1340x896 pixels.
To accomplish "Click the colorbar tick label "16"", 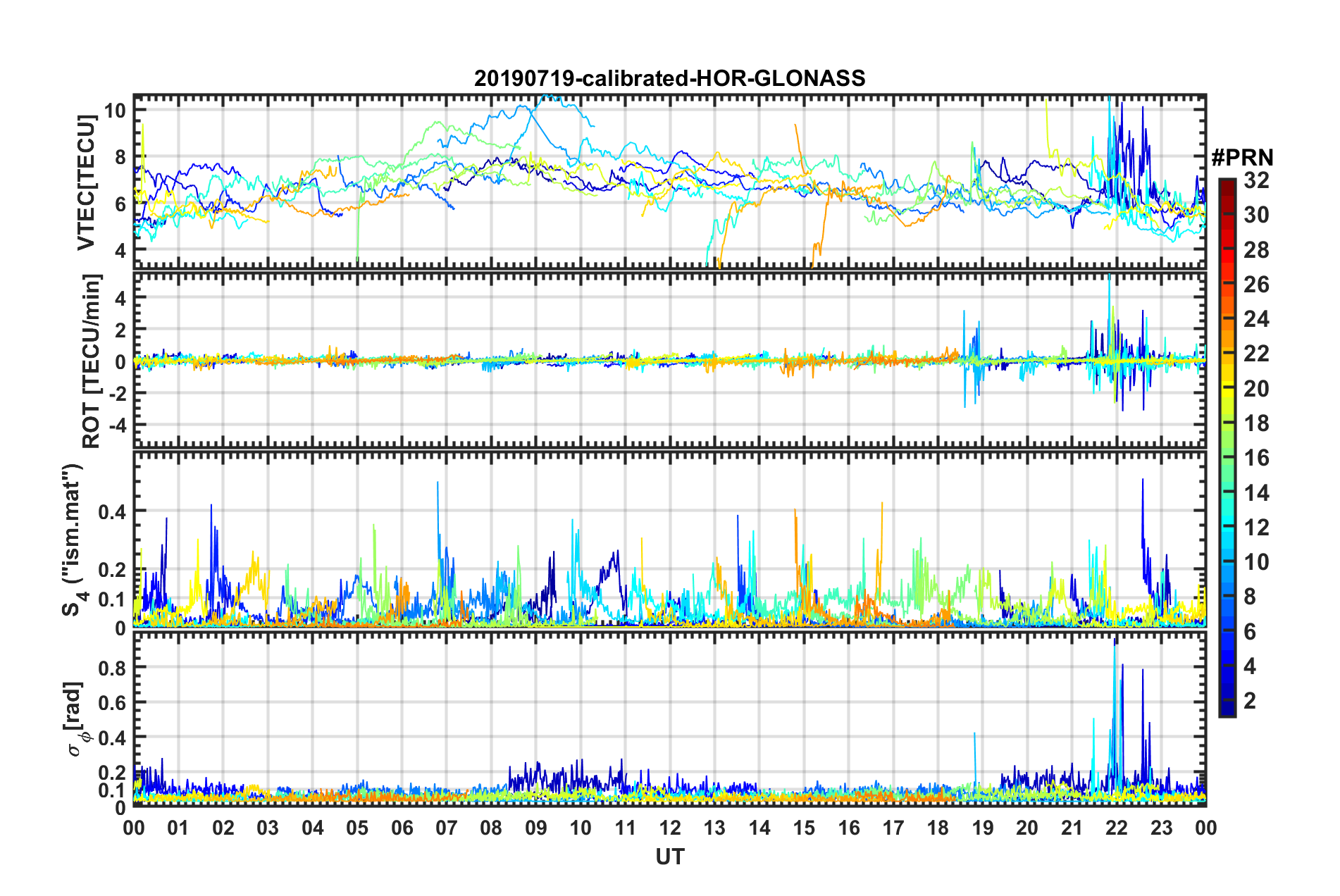I will click(x=1256, y=458).
